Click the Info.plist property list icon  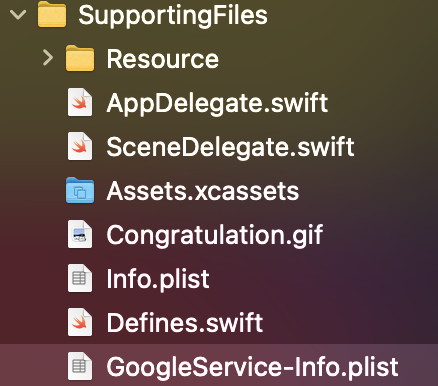pyautogui.click(x=80, y=278)
